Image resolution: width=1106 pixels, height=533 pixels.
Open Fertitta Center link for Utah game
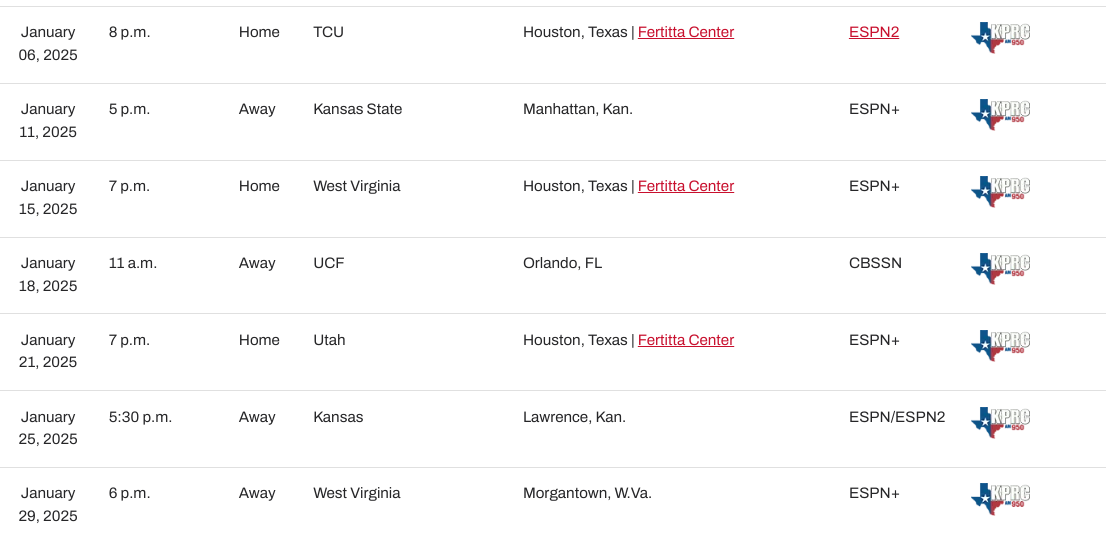[686, 340]
